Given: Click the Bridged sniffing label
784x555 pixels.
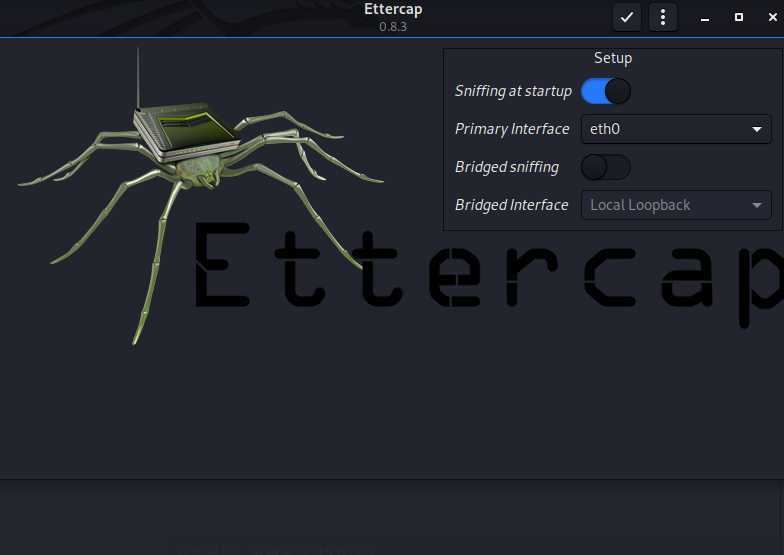Looking at the screenshot, I should (507, 167).
